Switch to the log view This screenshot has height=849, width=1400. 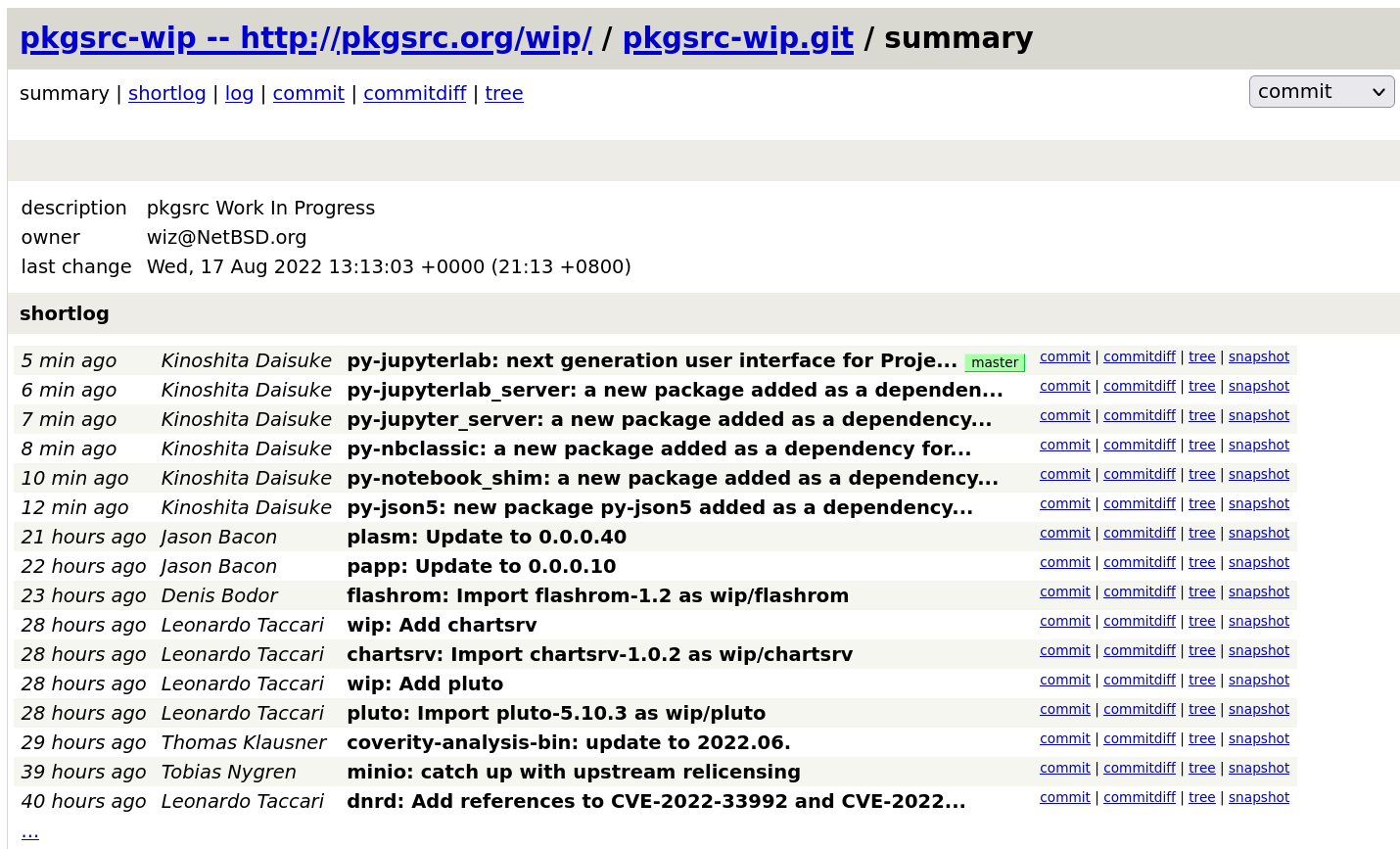coord(239,93)
